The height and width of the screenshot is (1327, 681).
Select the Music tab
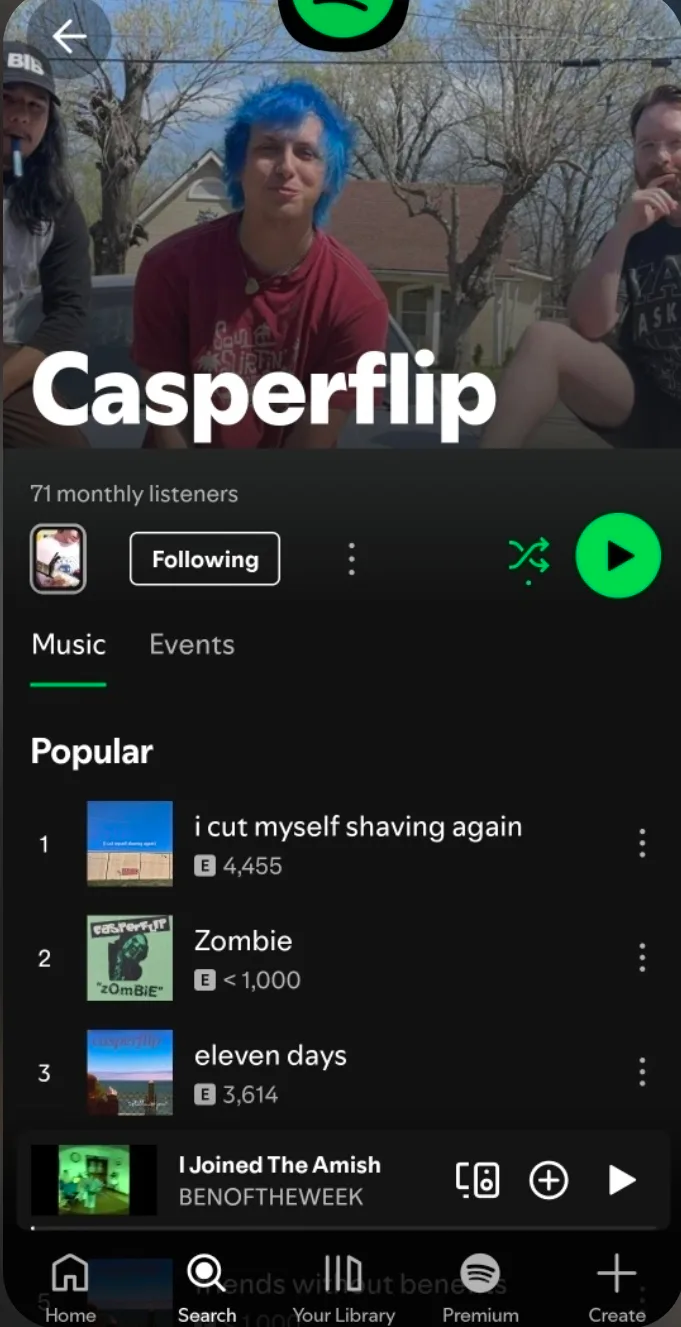[x=68, y=645]
